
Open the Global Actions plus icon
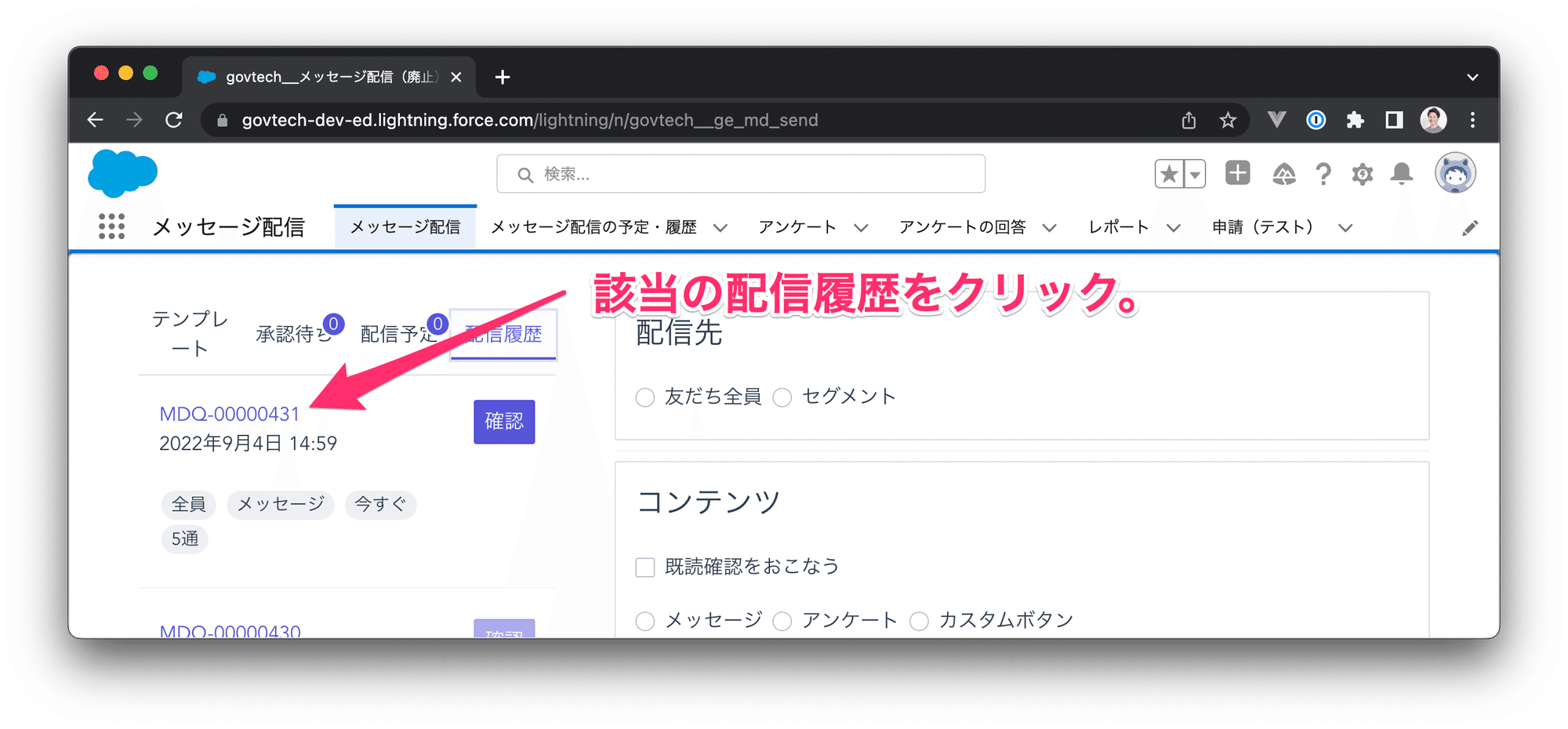point(1236,173)
